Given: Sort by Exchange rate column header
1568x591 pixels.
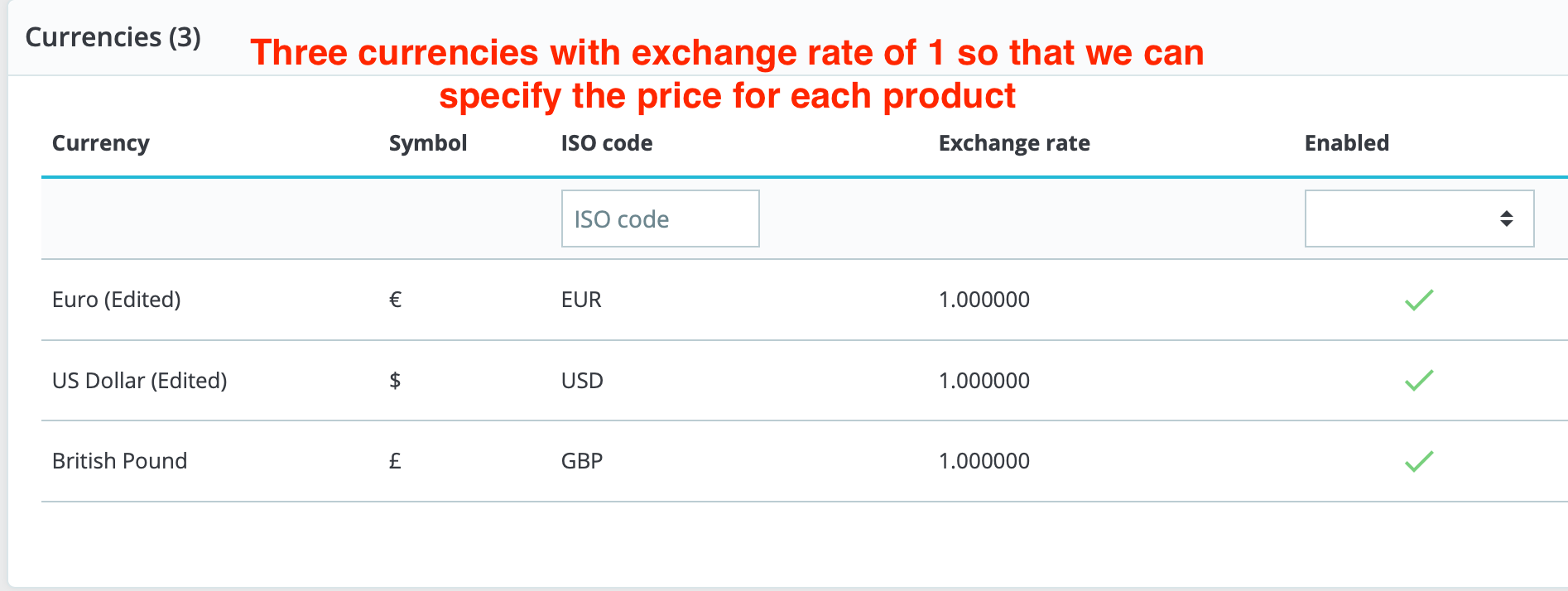Looking at the screenshot, I should pos(1014,143).
